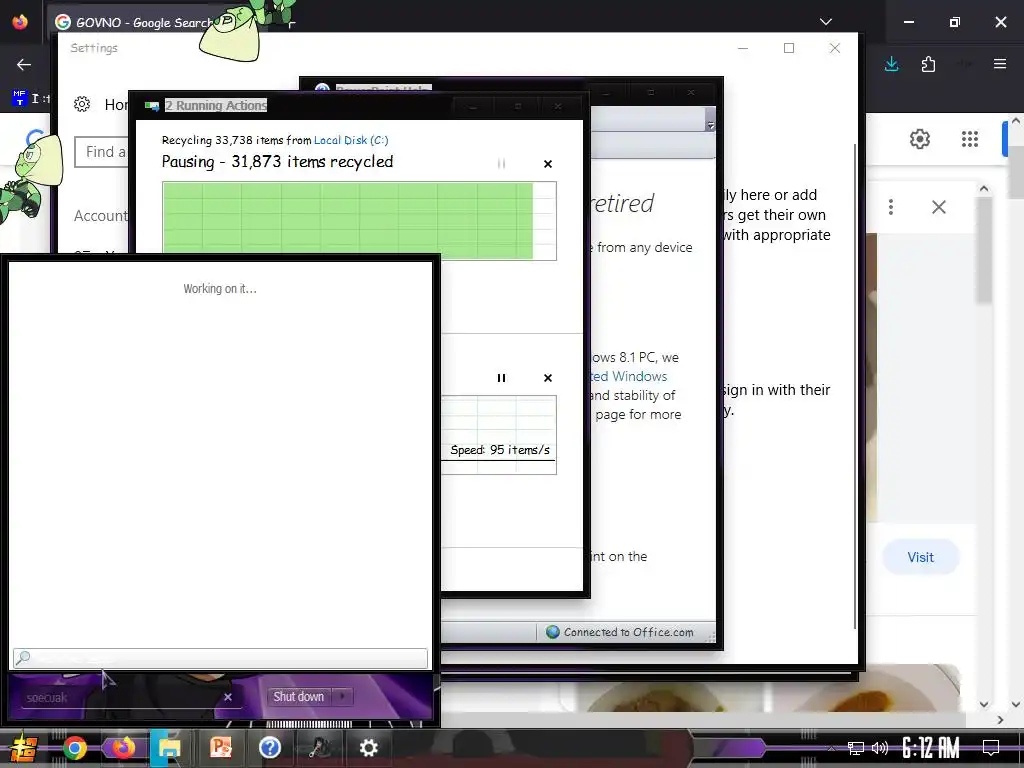This screenshot has width=1024, height=768.
Task: Open the list all tabs chevron
Action: (x=826, y=22)
